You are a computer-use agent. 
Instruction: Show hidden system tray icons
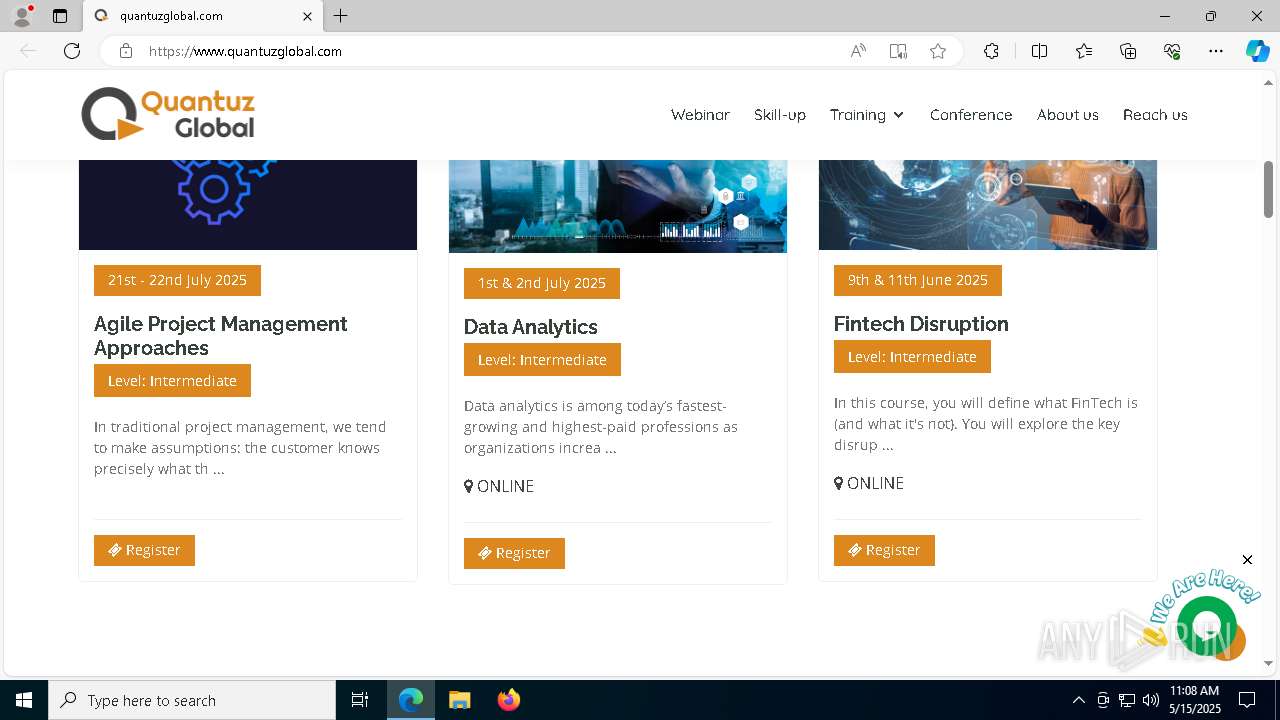pyautogui.click(x=1078, y=700)
